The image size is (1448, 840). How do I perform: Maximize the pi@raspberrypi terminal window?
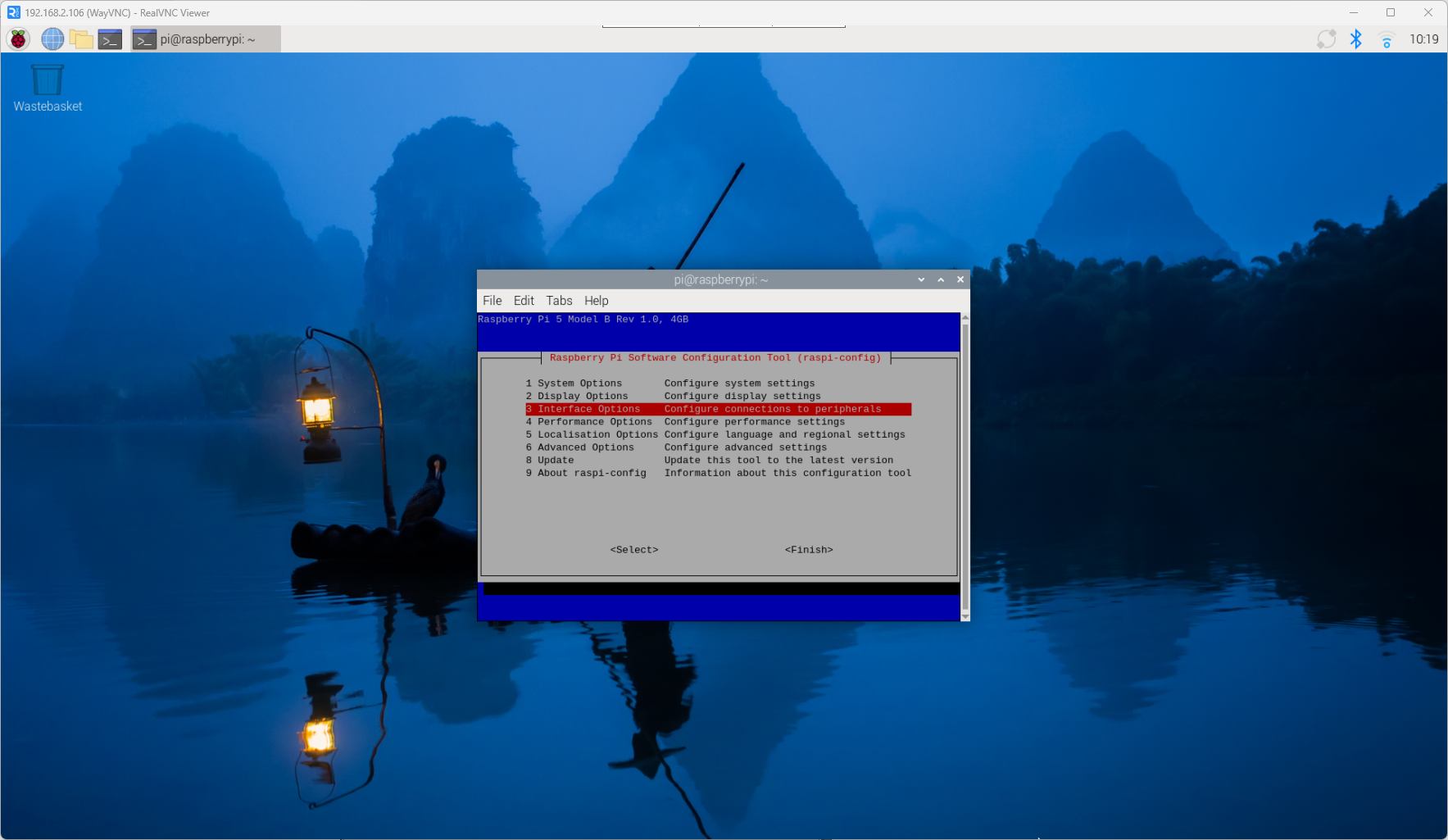(x=941, y=279)
